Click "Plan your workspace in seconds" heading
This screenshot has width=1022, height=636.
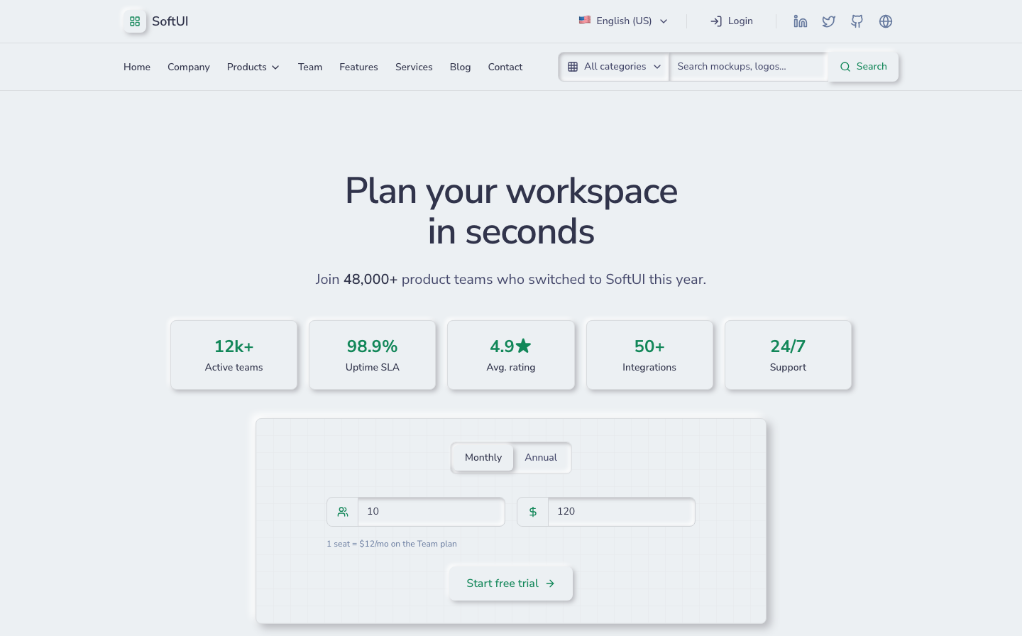(x=511, y=211)
